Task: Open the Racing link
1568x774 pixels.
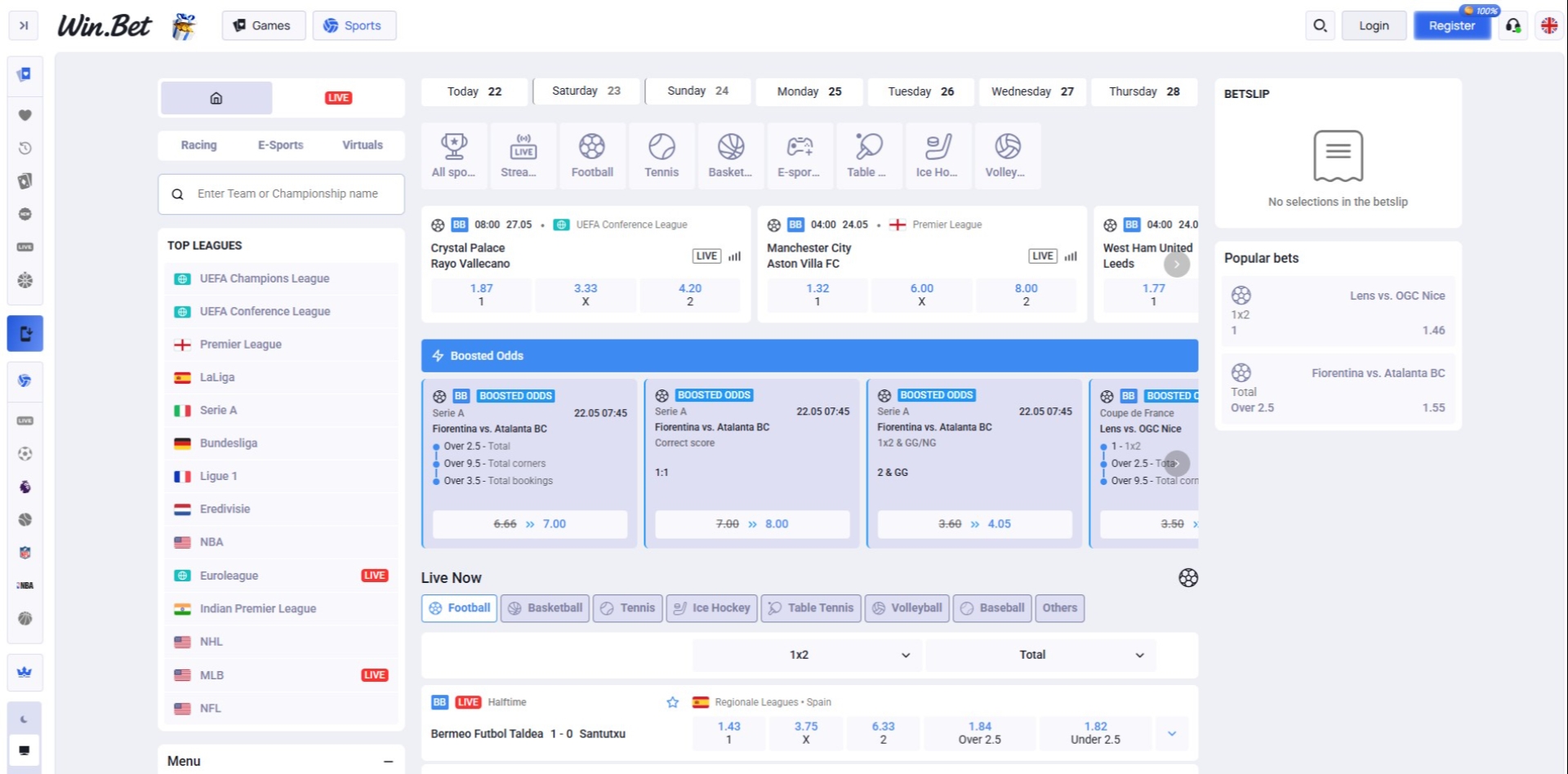Action: click(199, 145)
